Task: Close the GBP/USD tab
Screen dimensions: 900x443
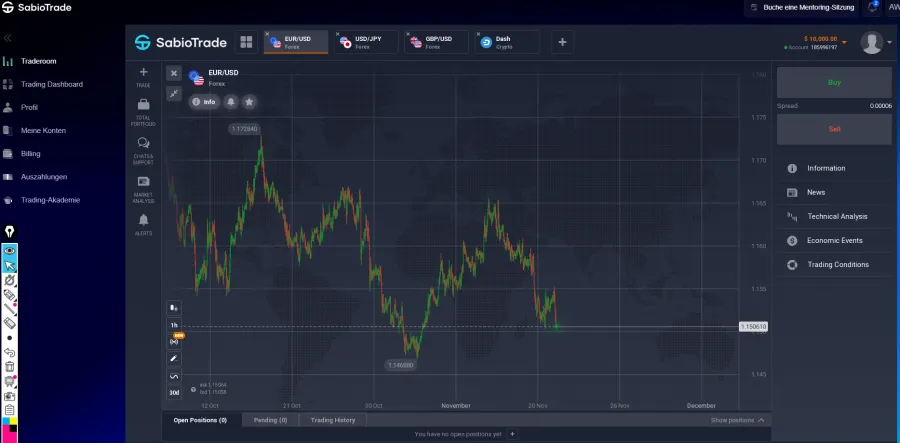Action: point(408,34)
